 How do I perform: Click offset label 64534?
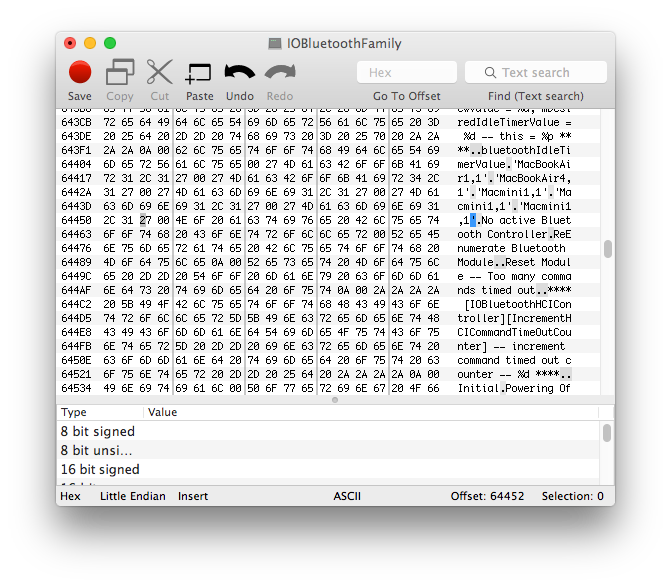[76, 388]
